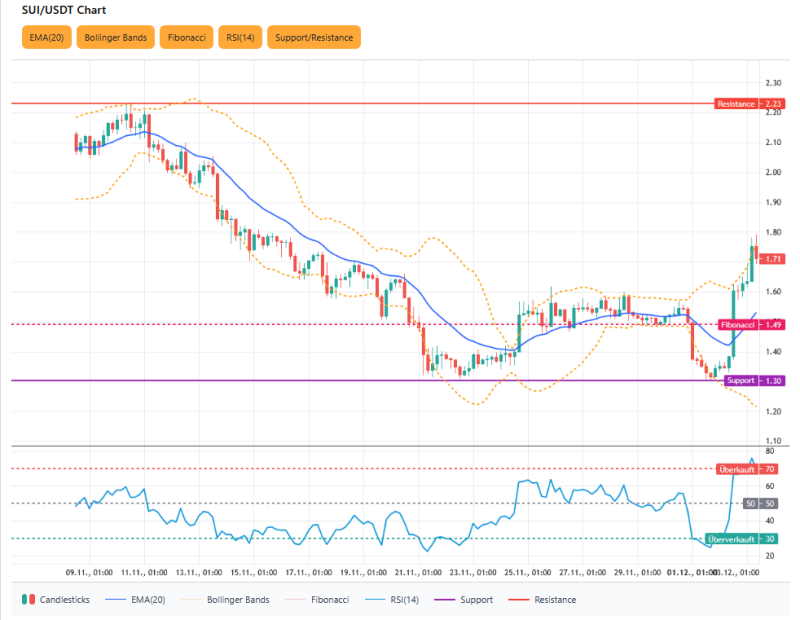Click the RSI(14) orange button at top
The width and height of the screenshot is (800, 620).
(x=242, y=38)
